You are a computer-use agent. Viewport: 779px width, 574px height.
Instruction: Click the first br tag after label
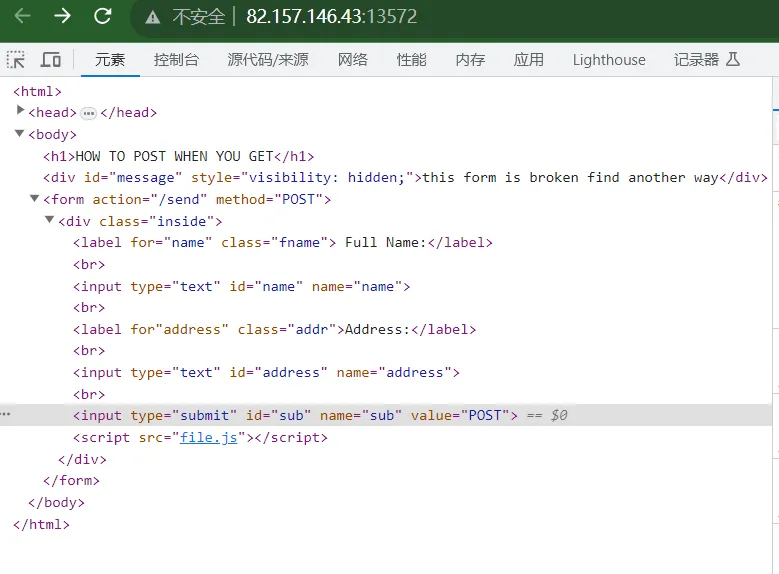[x=89, y=264]
